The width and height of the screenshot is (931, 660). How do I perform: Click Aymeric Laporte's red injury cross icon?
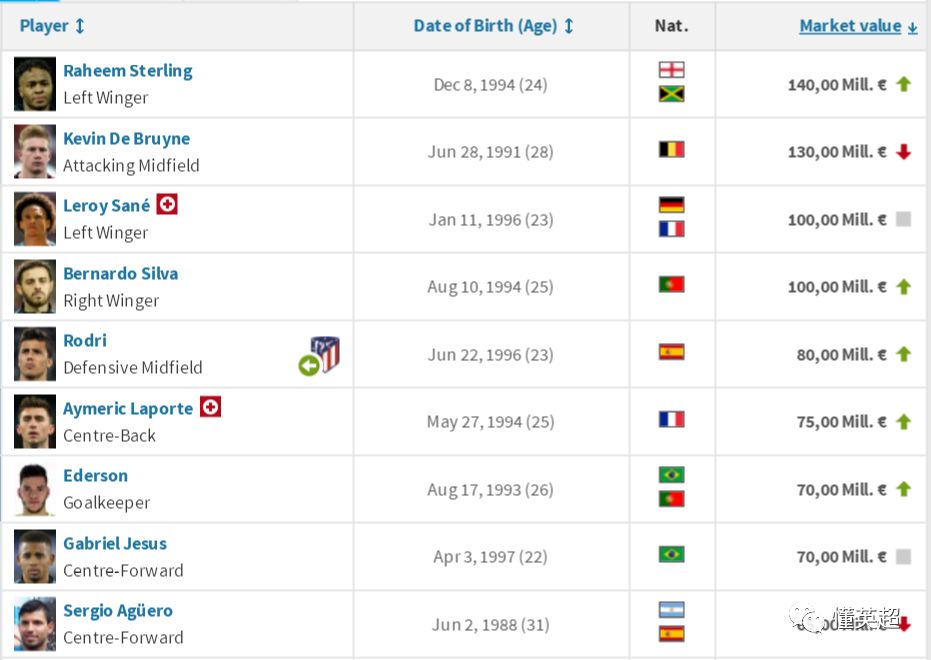[x=210, y=407]
